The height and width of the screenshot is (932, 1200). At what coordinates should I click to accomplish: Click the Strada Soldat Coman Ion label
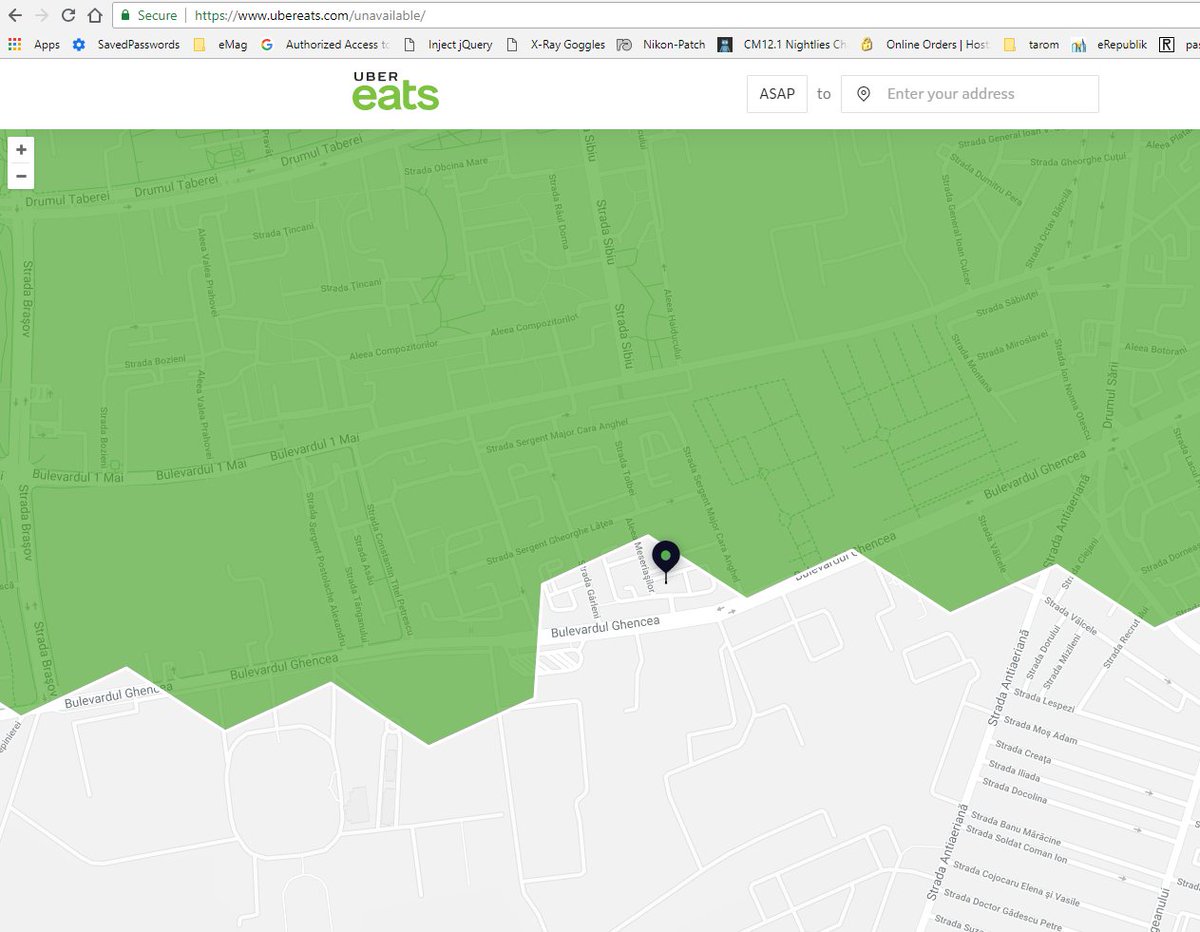point(1016,845)
